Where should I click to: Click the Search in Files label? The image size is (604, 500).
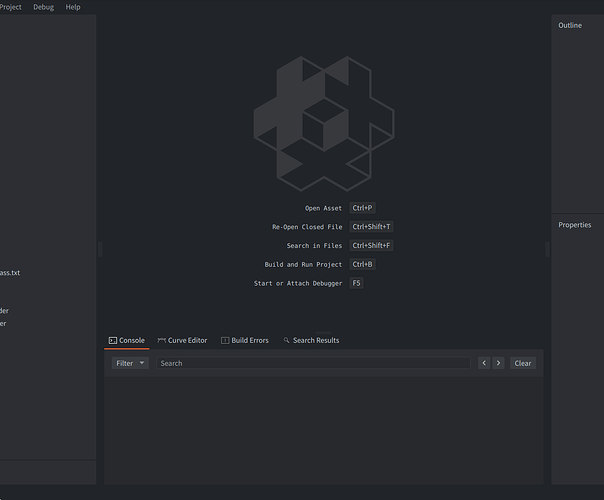tap(314, 246)
